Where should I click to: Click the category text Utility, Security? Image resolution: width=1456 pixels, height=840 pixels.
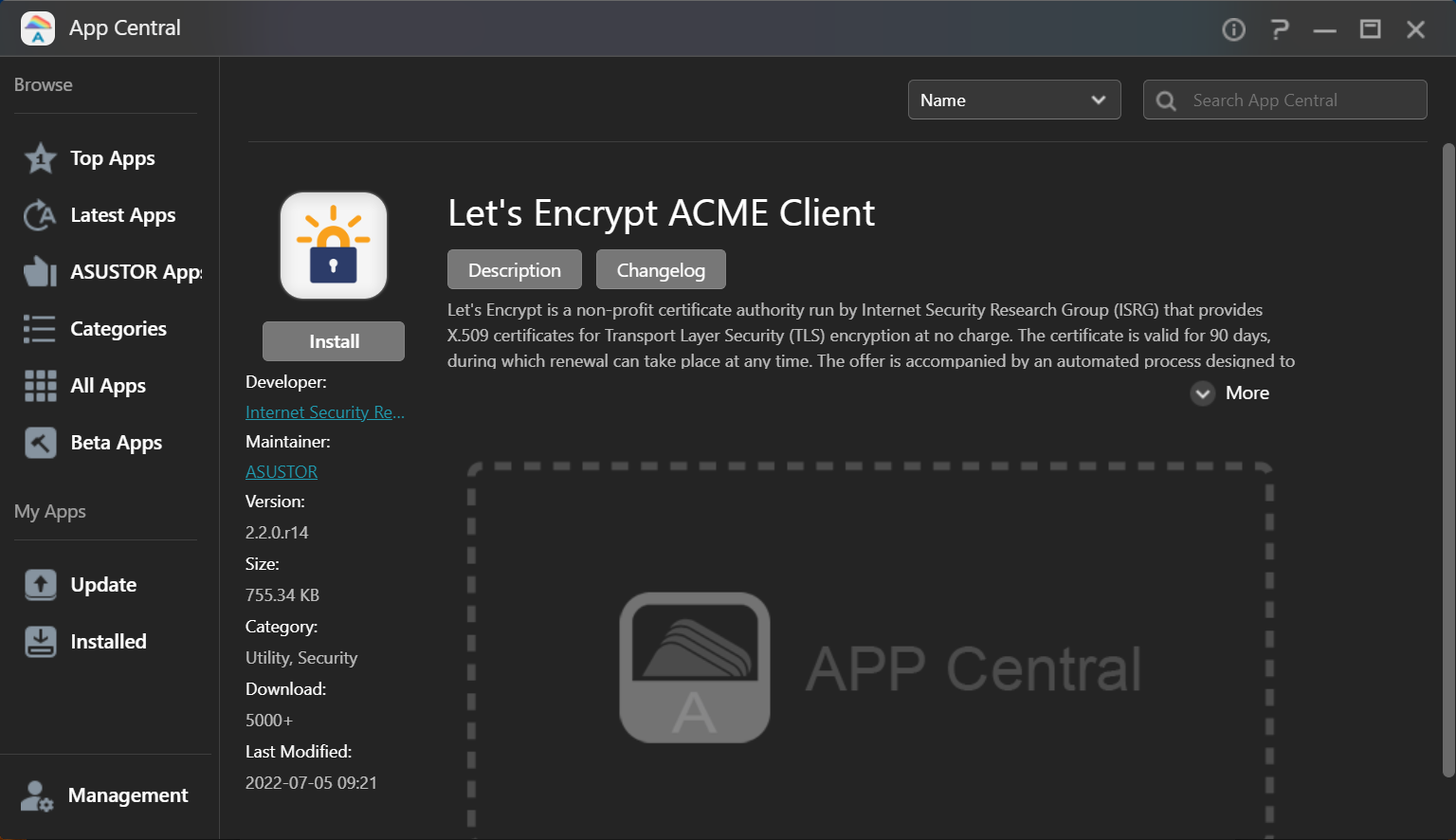point(301,658)
